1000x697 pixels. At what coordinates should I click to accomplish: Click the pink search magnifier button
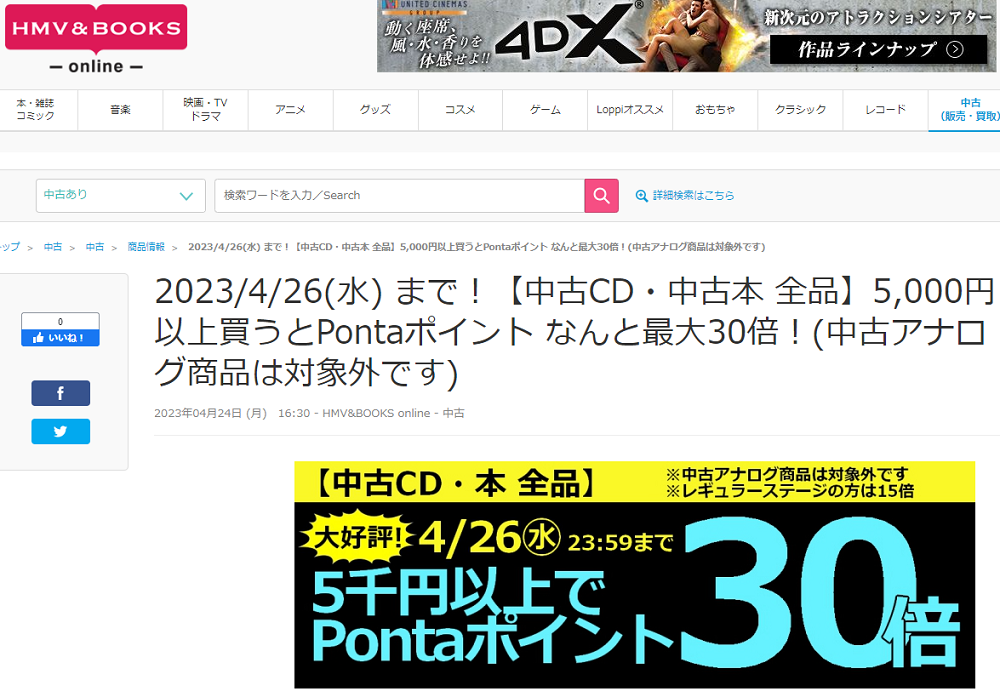click(x=601, y=196)
